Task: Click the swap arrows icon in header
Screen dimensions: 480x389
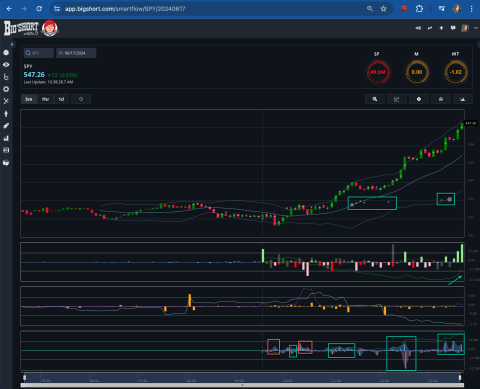Action: point(430,28)
